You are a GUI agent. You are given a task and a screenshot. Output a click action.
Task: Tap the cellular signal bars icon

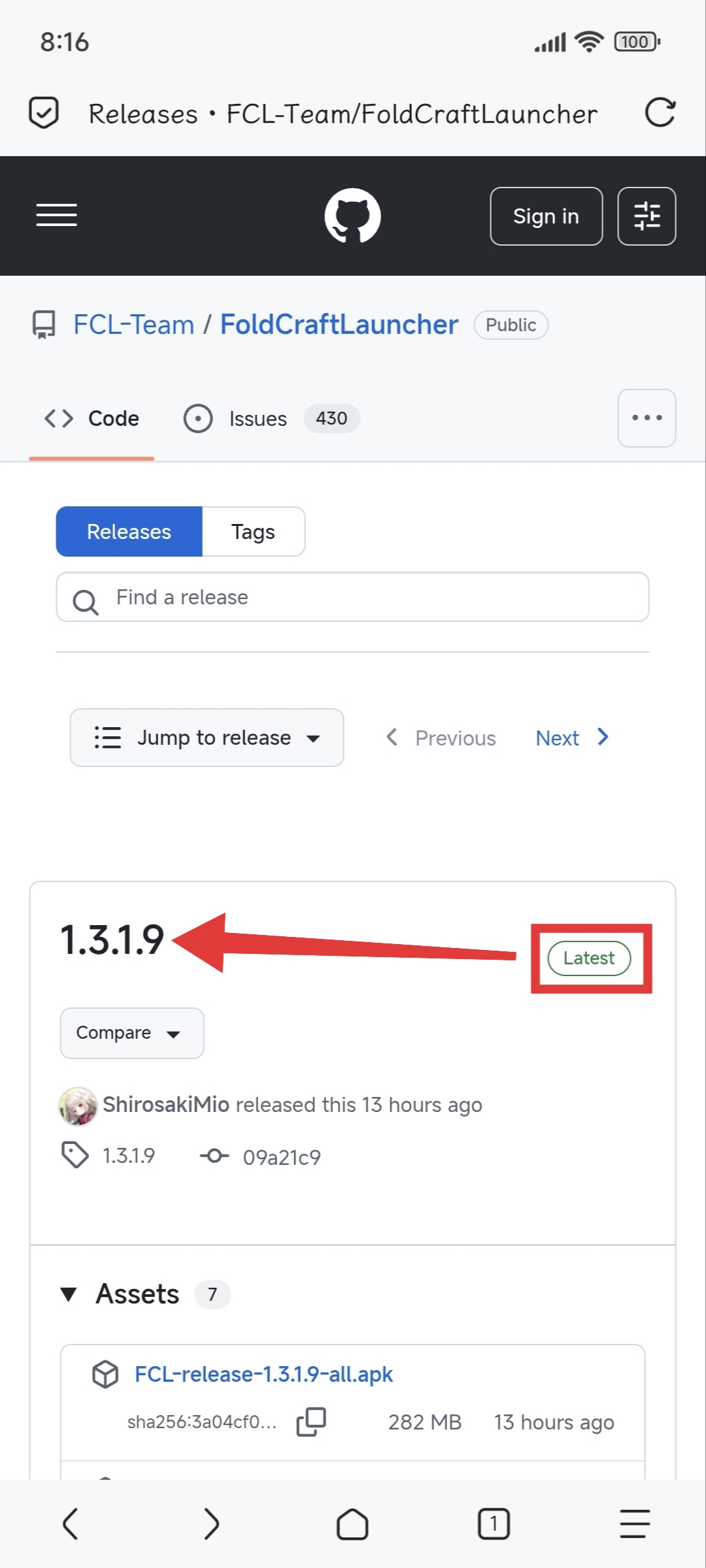pos(550,42)
